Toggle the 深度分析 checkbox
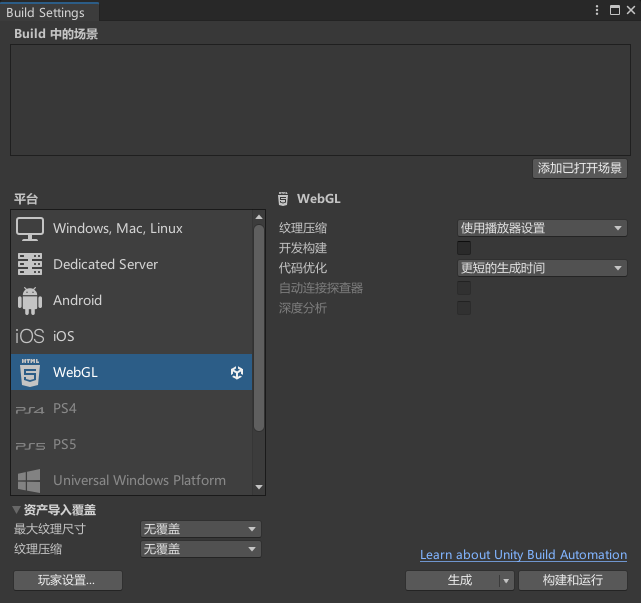The width and height of the screenshot is (641, 603). coord(464,308)
